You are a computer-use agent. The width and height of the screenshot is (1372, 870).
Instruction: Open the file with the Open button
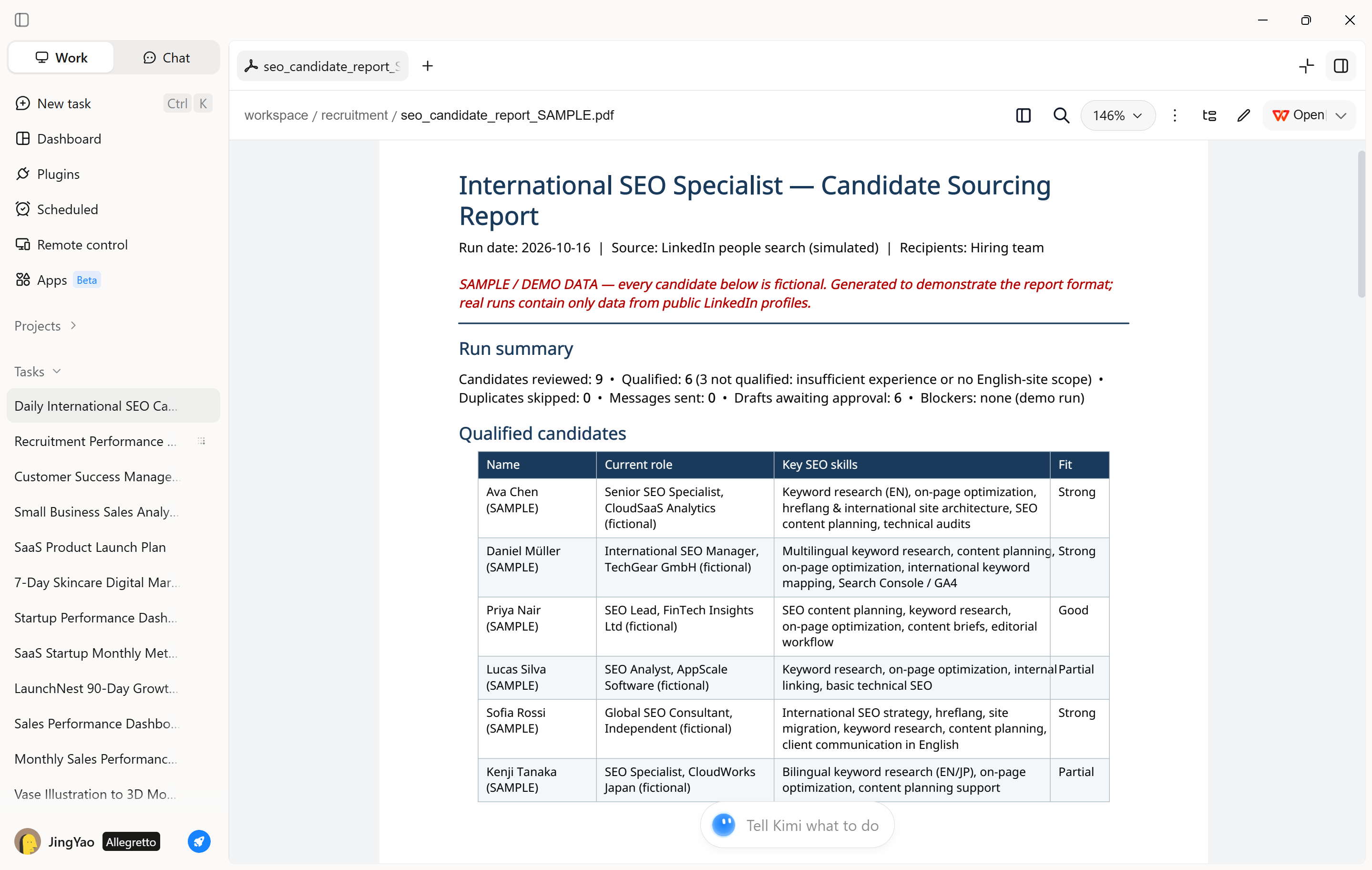(1299, 115)
